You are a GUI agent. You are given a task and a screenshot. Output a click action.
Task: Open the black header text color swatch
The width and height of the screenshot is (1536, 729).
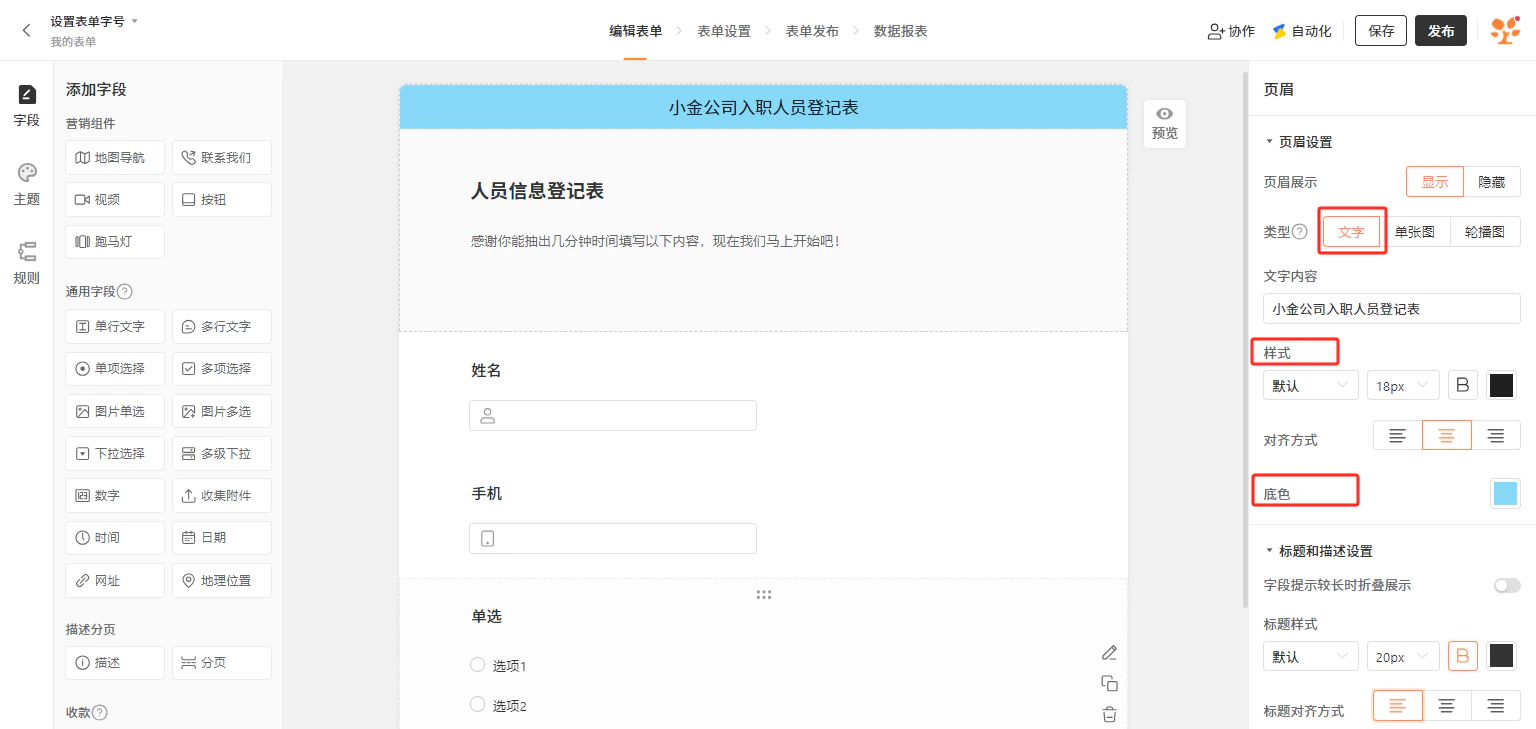click(x=1502, y=385)
